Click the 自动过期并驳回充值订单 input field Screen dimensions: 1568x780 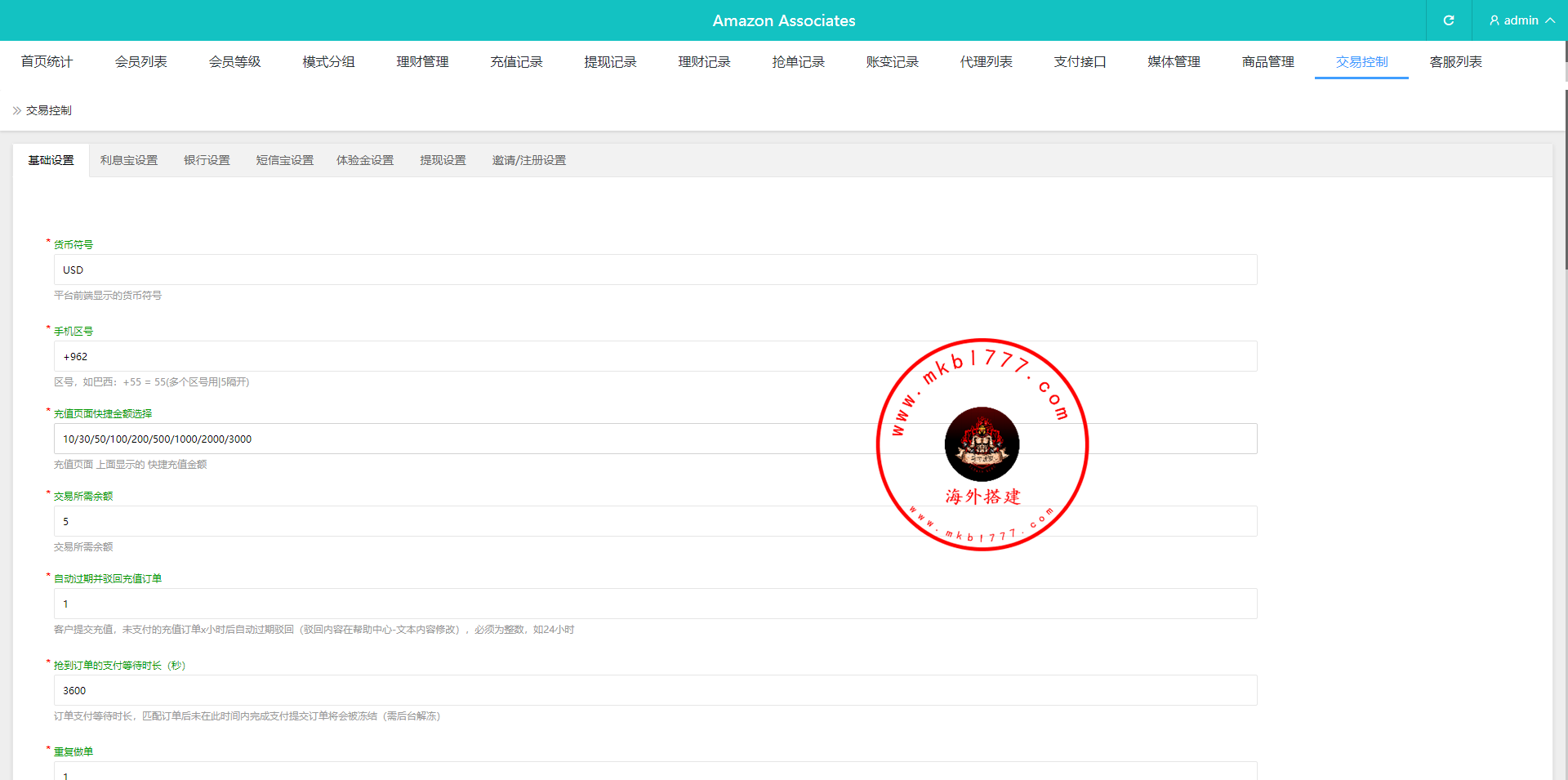click(x=655, y=604)
